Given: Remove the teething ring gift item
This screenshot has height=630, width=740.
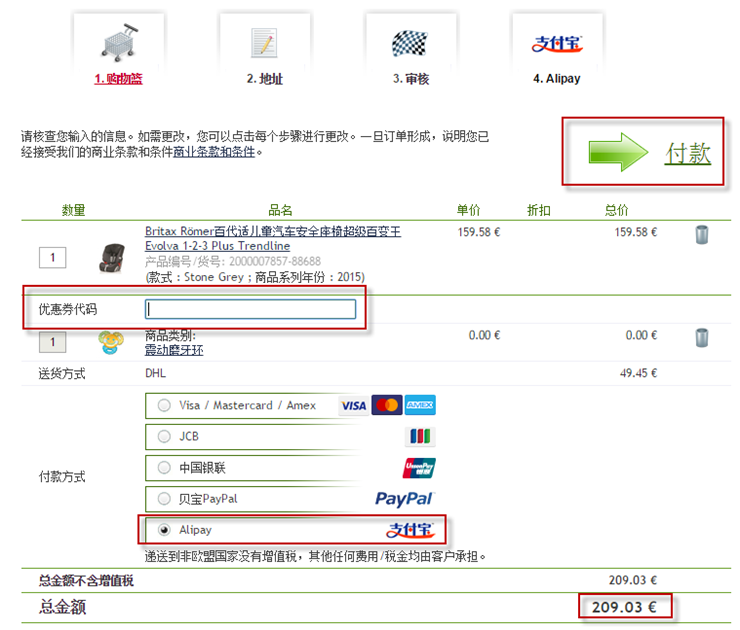Looking at the screenshot, I should click(702, 337).
